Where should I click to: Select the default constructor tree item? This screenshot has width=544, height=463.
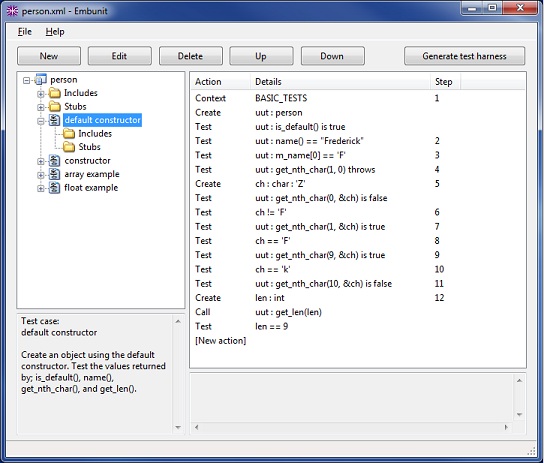102,120
